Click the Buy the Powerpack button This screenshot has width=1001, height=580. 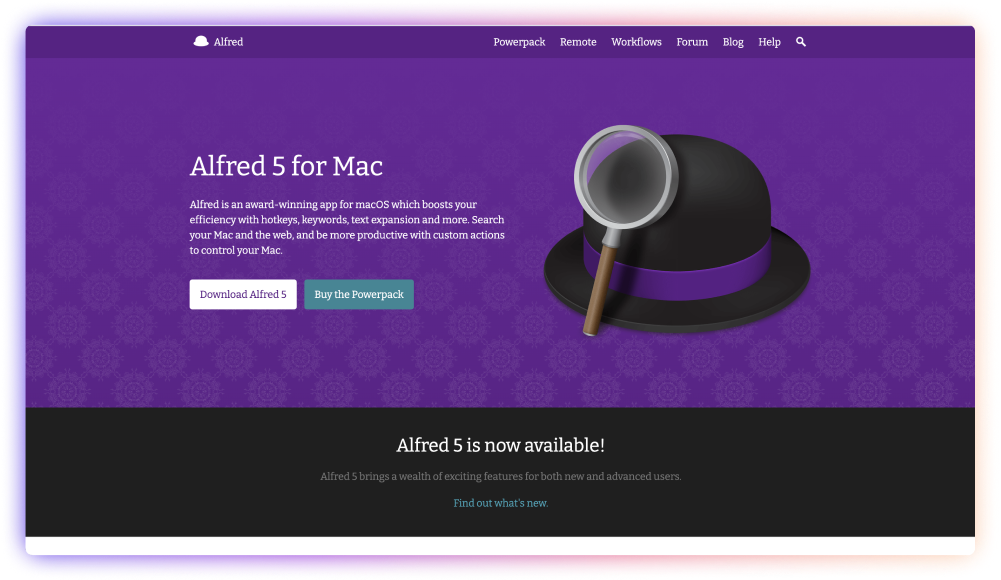(359, 294)
